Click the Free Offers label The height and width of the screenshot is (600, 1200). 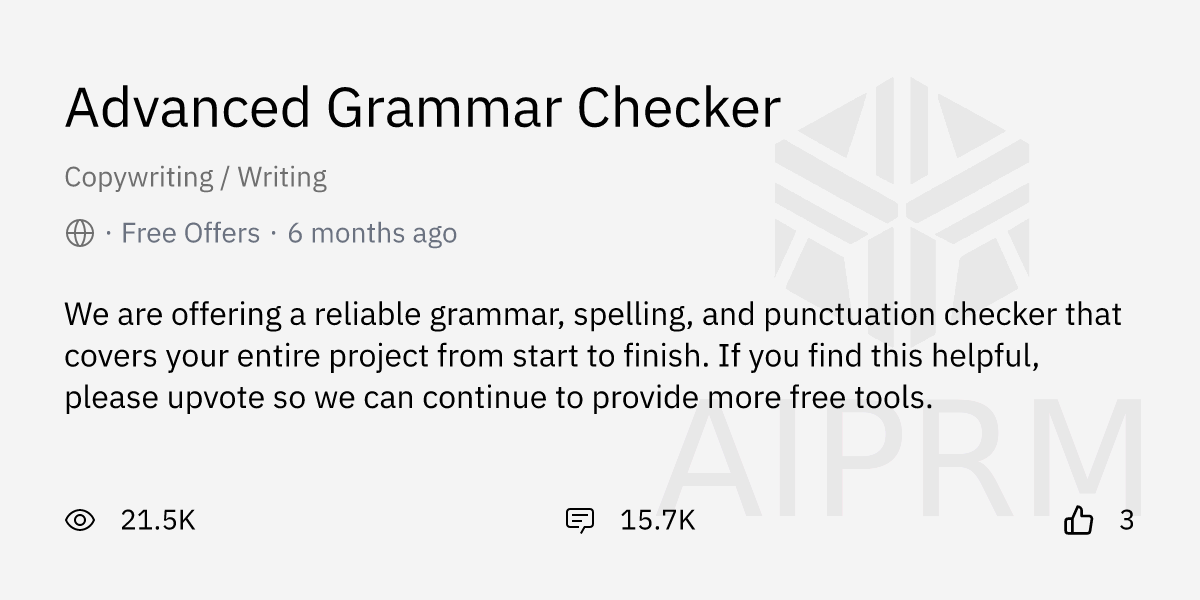pos(190,233)
